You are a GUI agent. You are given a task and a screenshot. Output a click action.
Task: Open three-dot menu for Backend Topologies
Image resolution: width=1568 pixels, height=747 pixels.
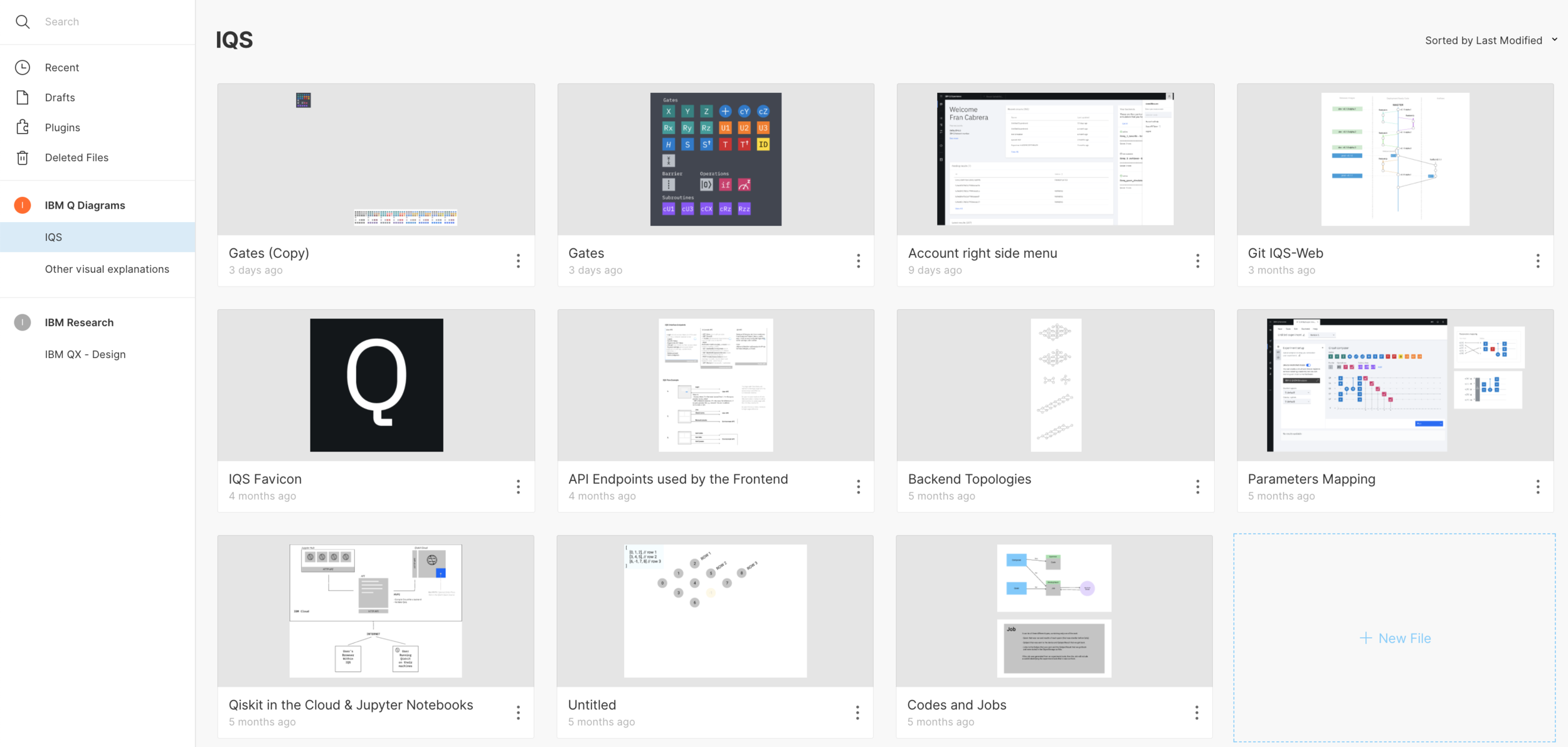1197,487
